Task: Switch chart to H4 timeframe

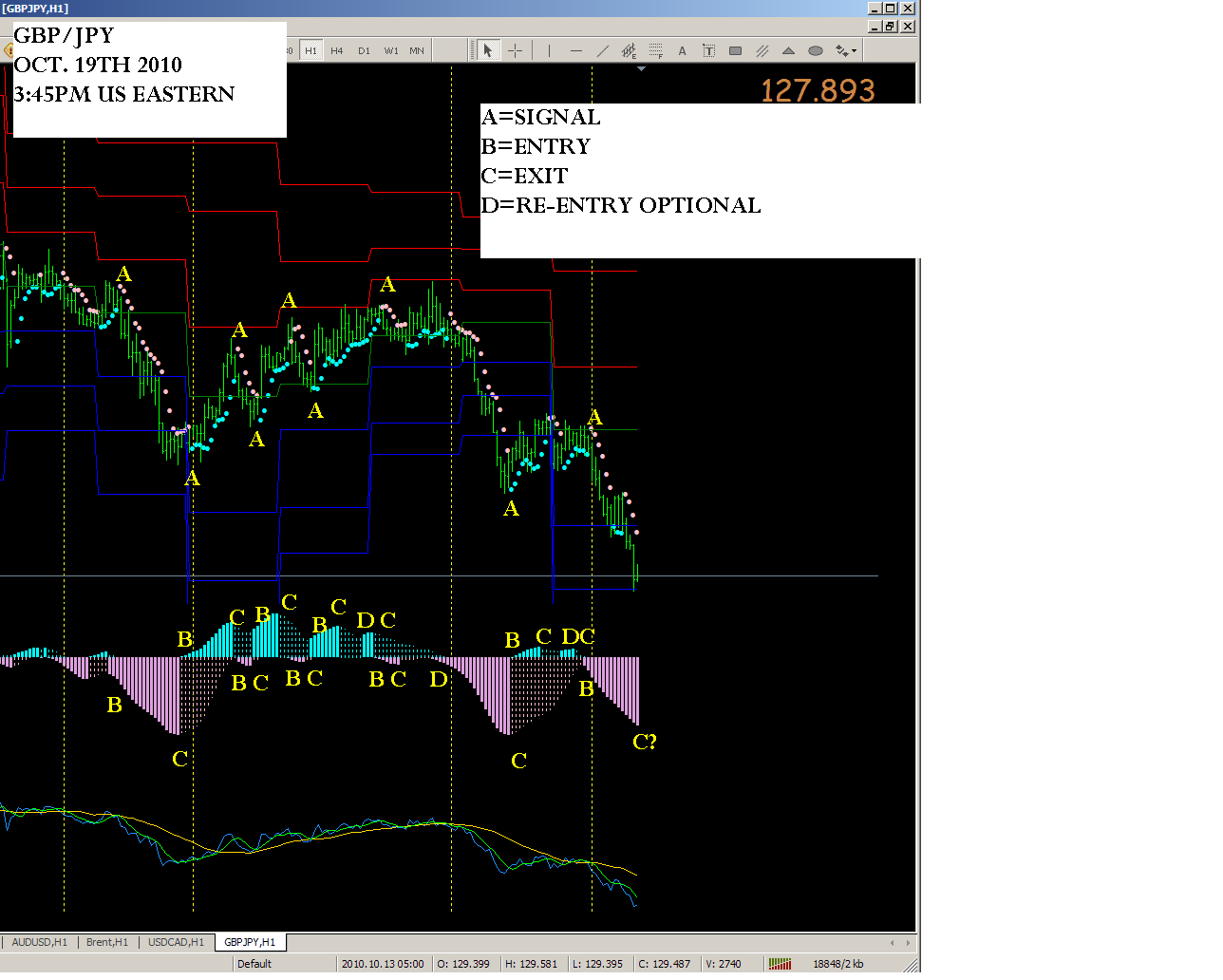Action: coord(337,50)
